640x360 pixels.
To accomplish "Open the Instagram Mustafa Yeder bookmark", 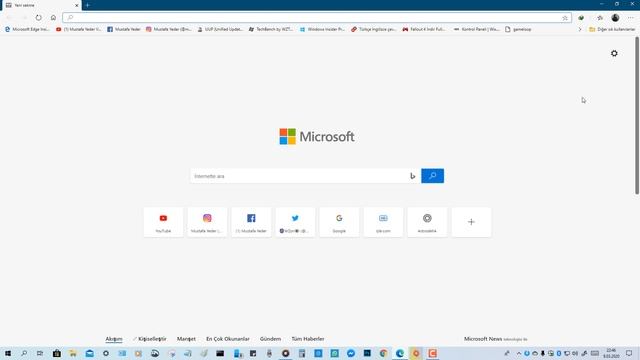I will pos(169,29).
